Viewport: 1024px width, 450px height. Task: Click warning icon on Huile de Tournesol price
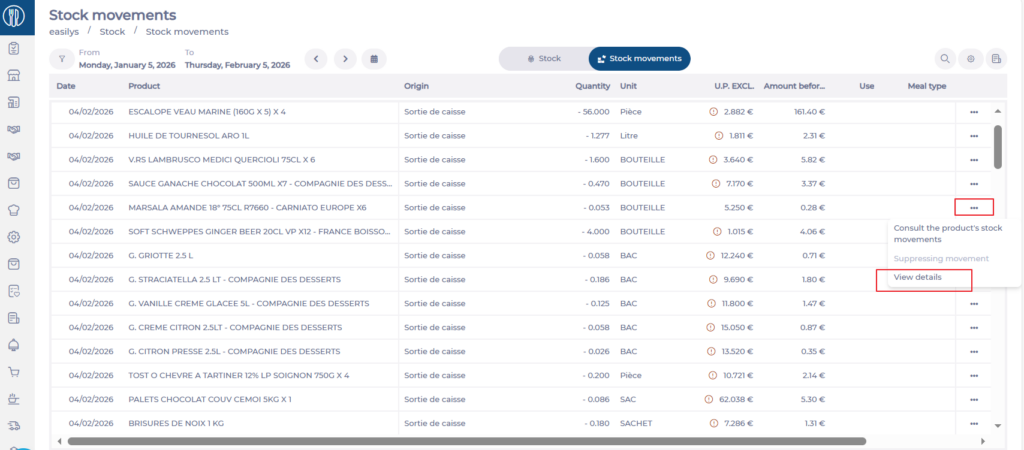tap(718, 136)
